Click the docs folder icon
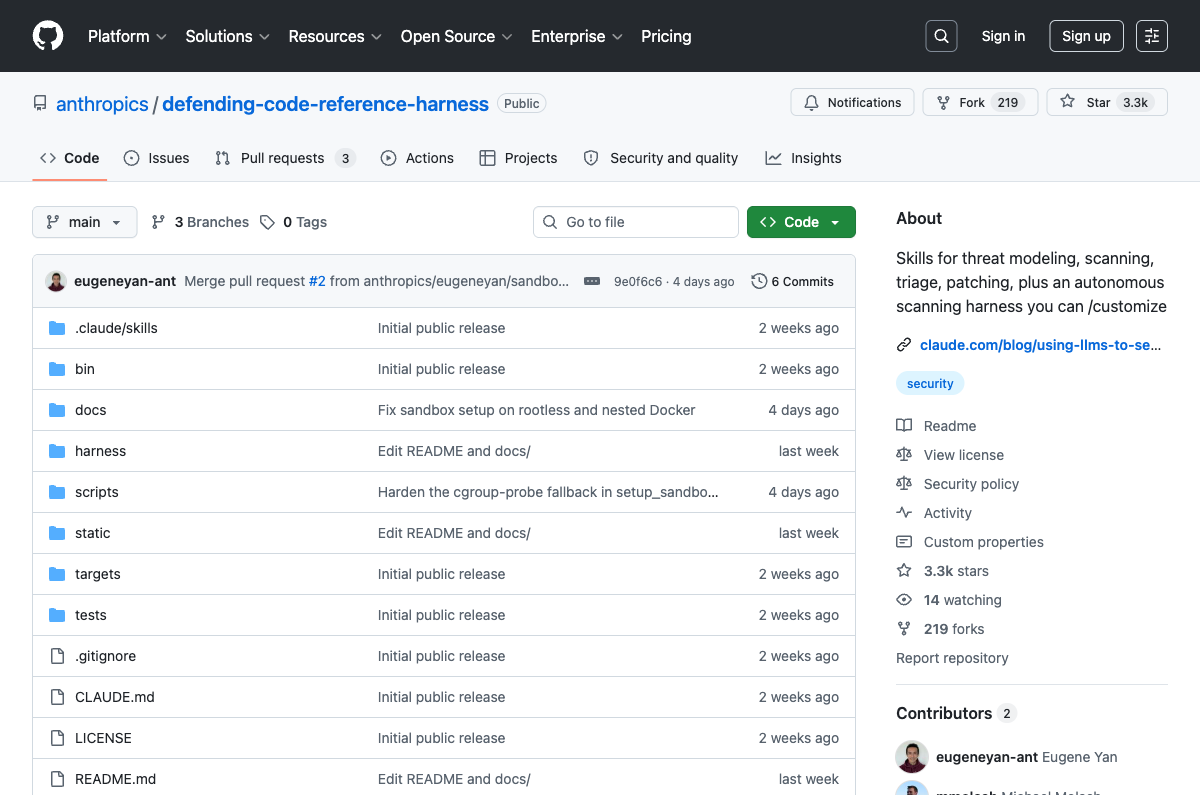Viewport: 1200px width, 795px height. coord(57,410)
